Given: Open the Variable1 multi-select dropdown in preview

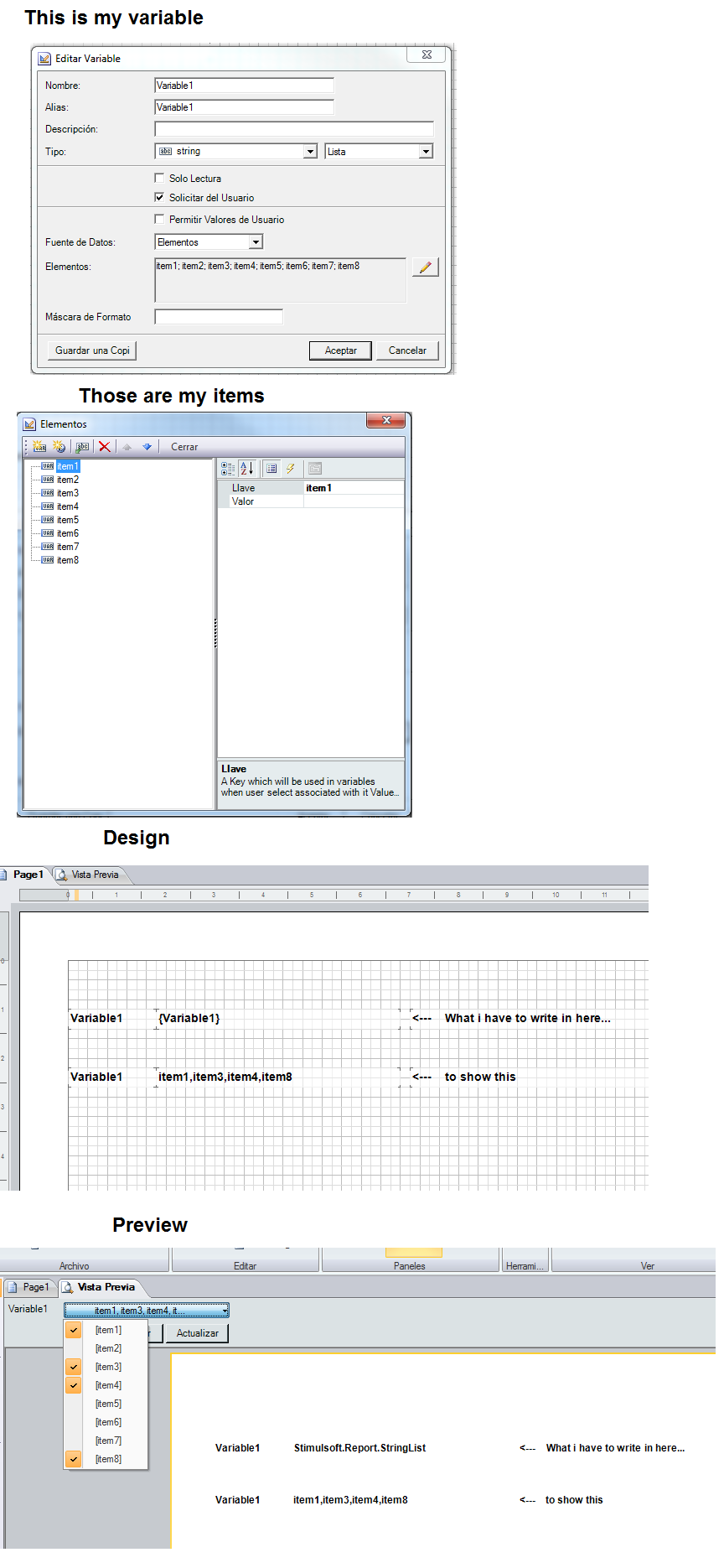Looking at the screenshot, I should (147, 1311).
